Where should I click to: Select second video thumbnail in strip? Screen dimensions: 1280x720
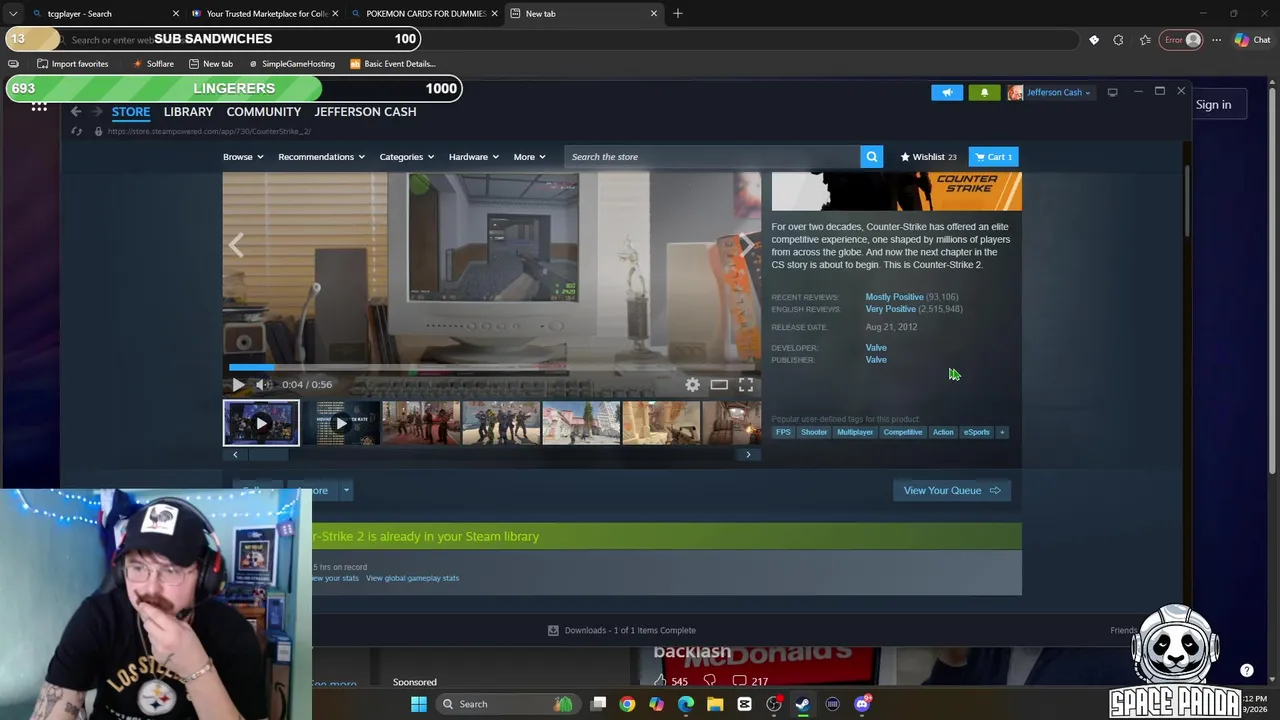[341, 423]
